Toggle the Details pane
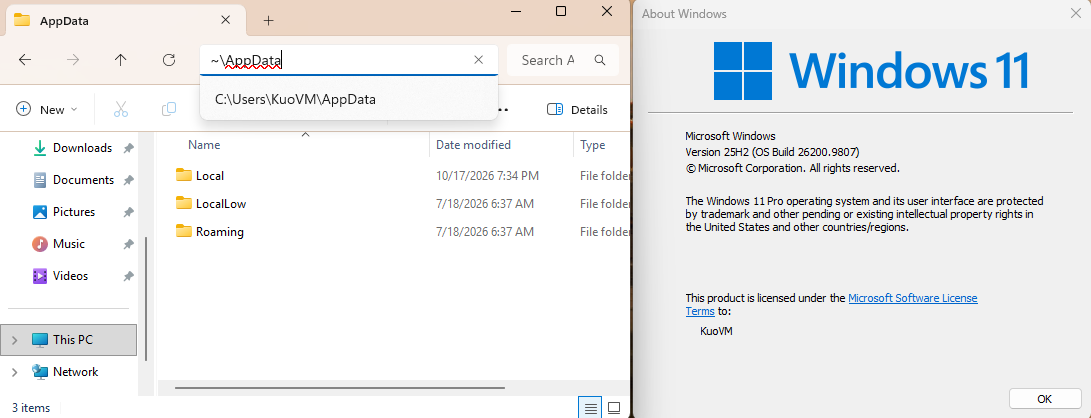 tap(577, 109)
